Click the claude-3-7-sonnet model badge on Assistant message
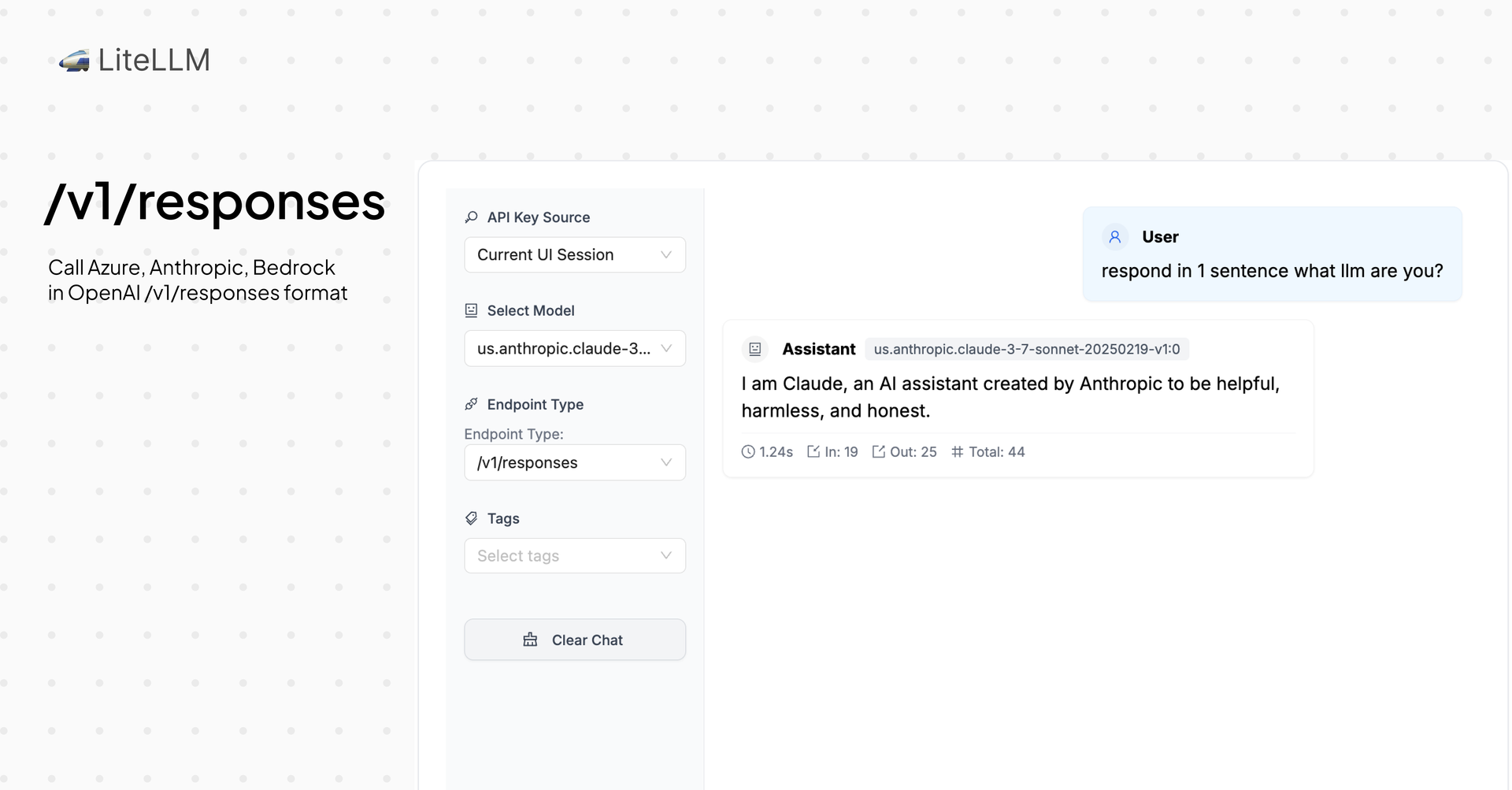Screen dimensions: 1512x790 [1026, 349]
